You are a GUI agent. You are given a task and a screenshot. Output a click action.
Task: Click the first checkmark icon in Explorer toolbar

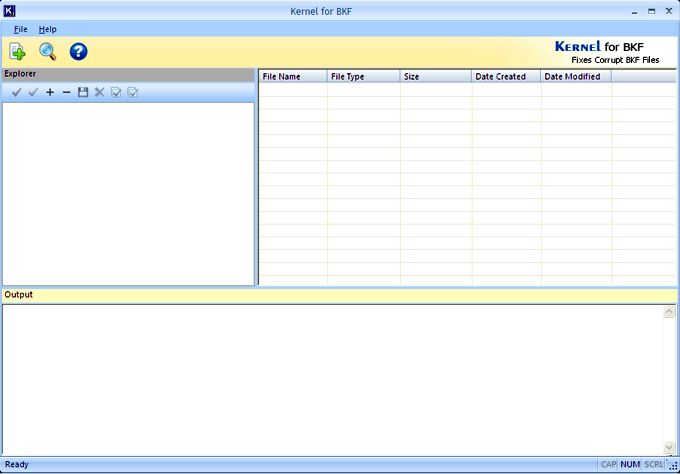(16, 92)
